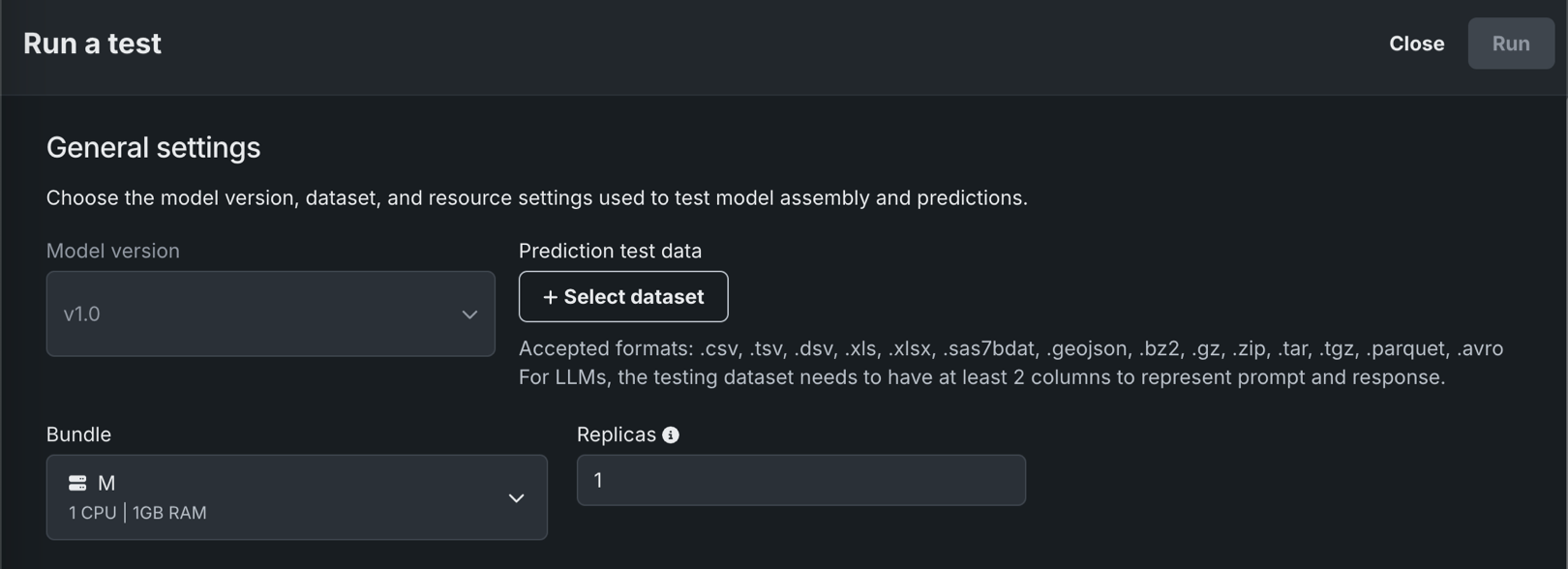
Task: Click the Bundle label
Action: pyautogui.click(x=78, y=434)
